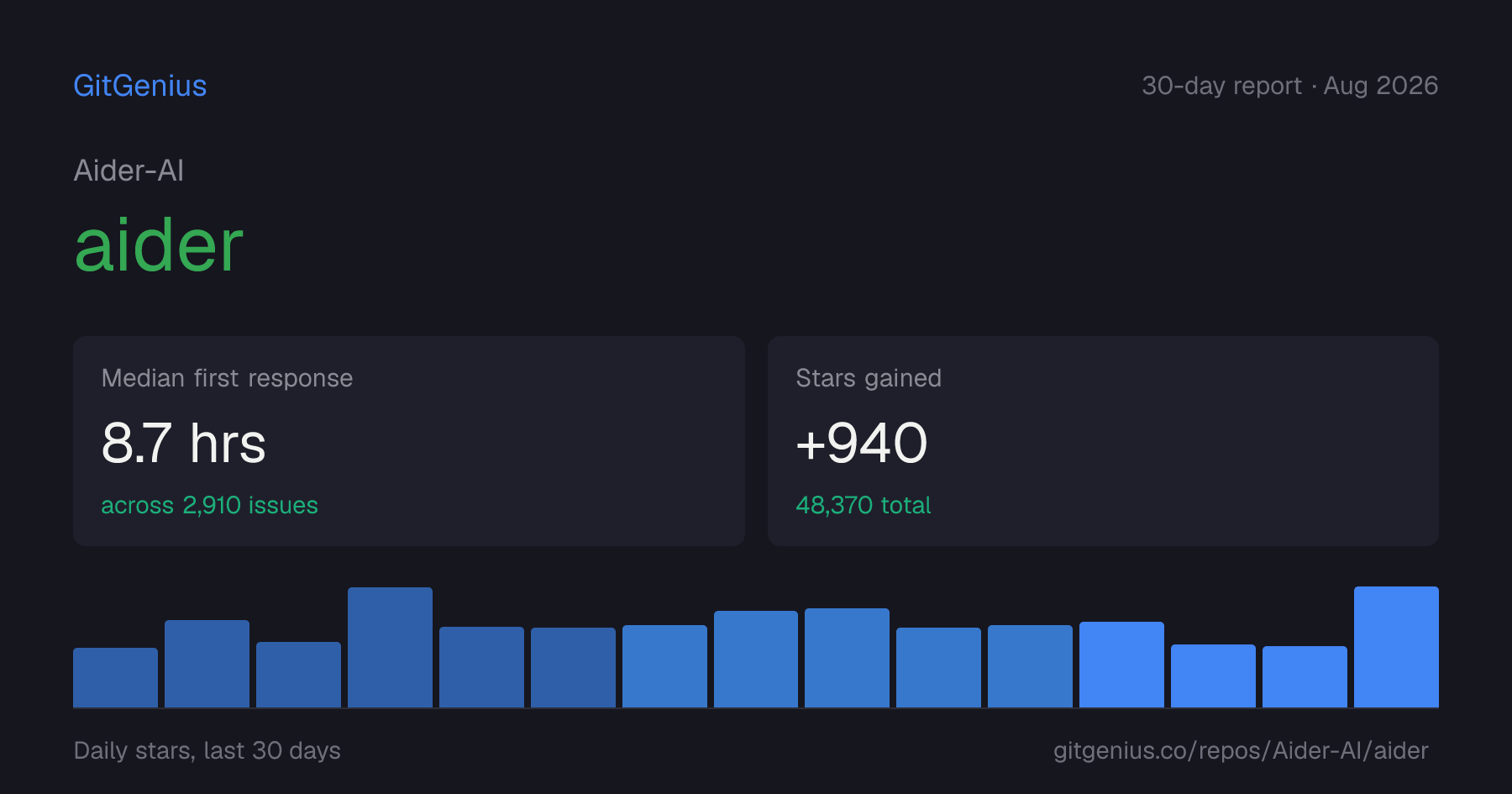
Task: Open the gitgenius.co/repos/Aider-AI/aider link
Action: tap(1241, 750)
